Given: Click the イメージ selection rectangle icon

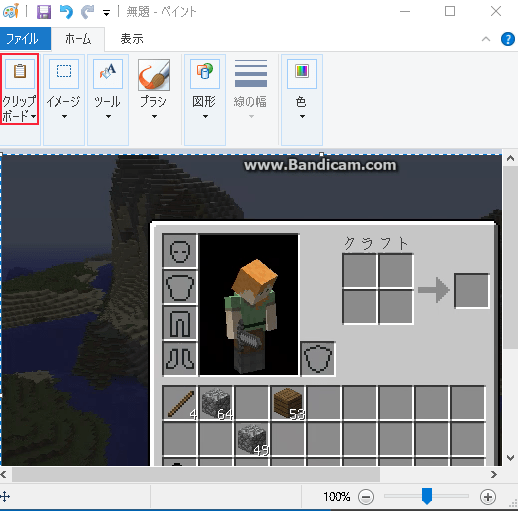Looking at the screenshot, I should click(x=64, y=71).
